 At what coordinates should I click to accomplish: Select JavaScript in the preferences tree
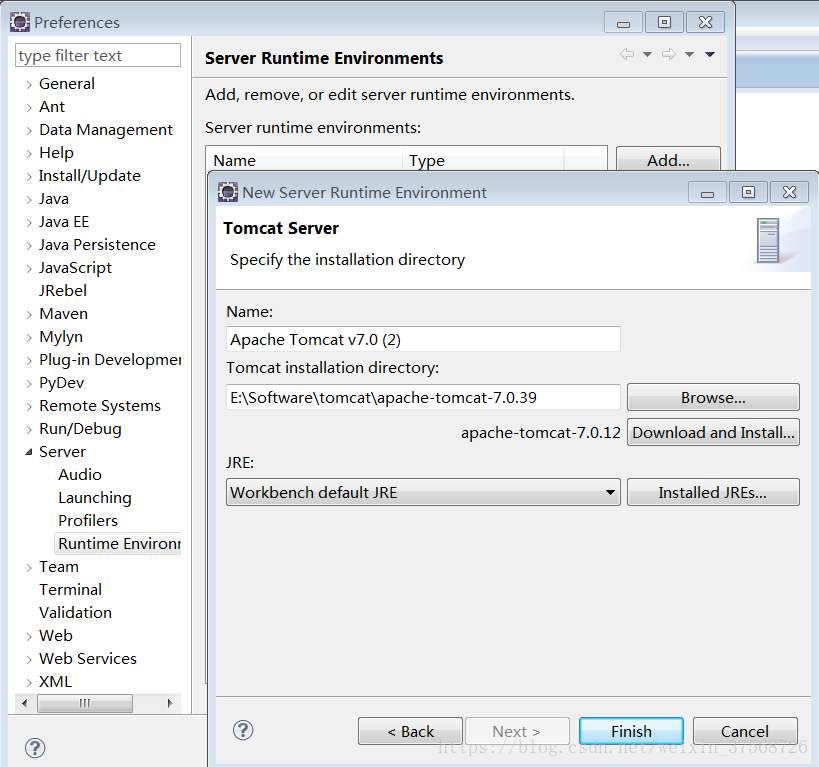tap(75, 268)
